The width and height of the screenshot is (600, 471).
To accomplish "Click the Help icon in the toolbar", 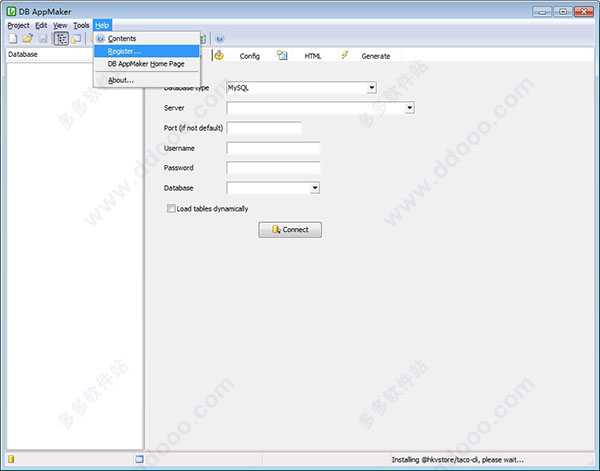I will click(x=220, y=39).
